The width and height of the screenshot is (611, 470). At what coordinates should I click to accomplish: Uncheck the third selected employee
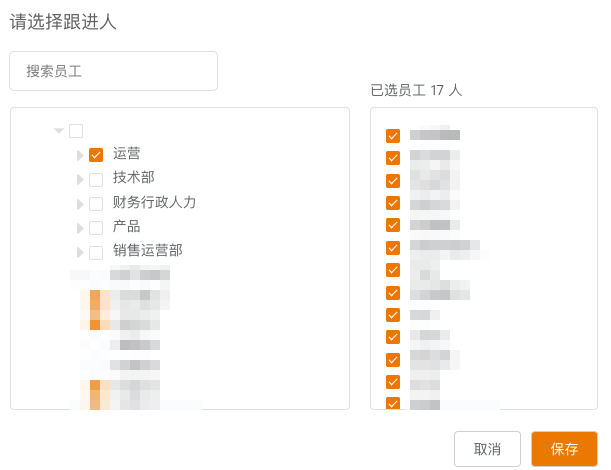393,180
